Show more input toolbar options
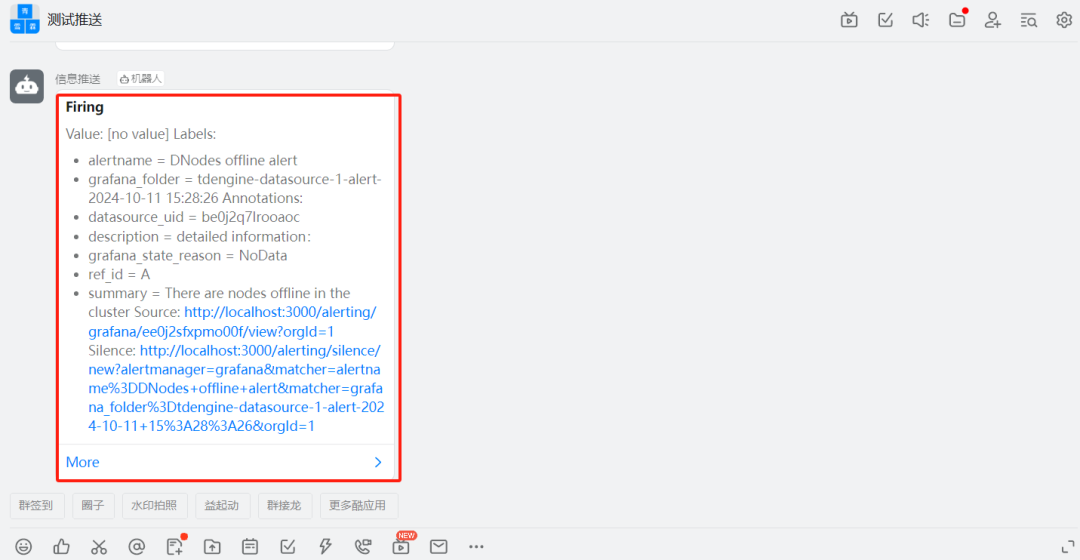The height and width of the screenshot is (560, 1080). tap(476, 547)
